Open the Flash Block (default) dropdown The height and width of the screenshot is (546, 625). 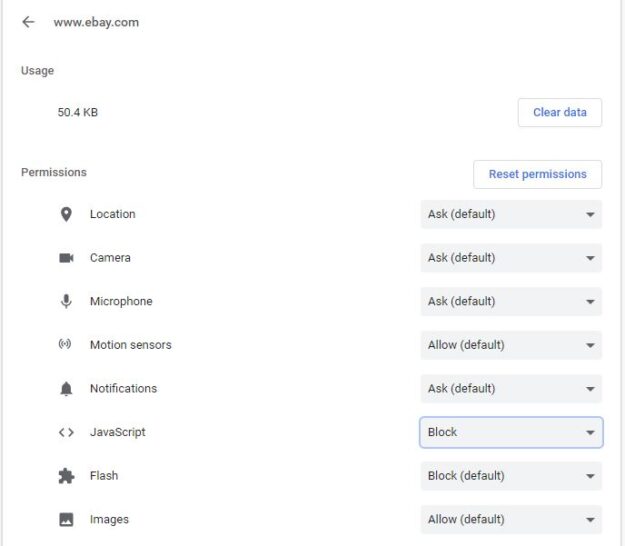tap(511, 476)
